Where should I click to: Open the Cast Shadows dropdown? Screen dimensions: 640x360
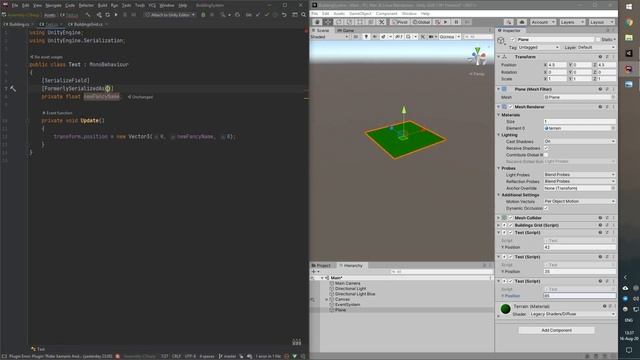pyautogui.click(x=579, y=141)
